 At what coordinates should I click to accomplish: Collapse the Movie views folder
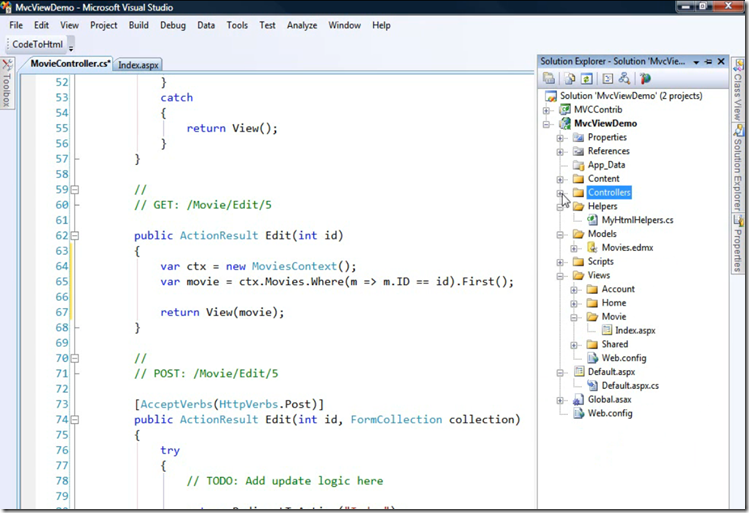tap(574, 317)
